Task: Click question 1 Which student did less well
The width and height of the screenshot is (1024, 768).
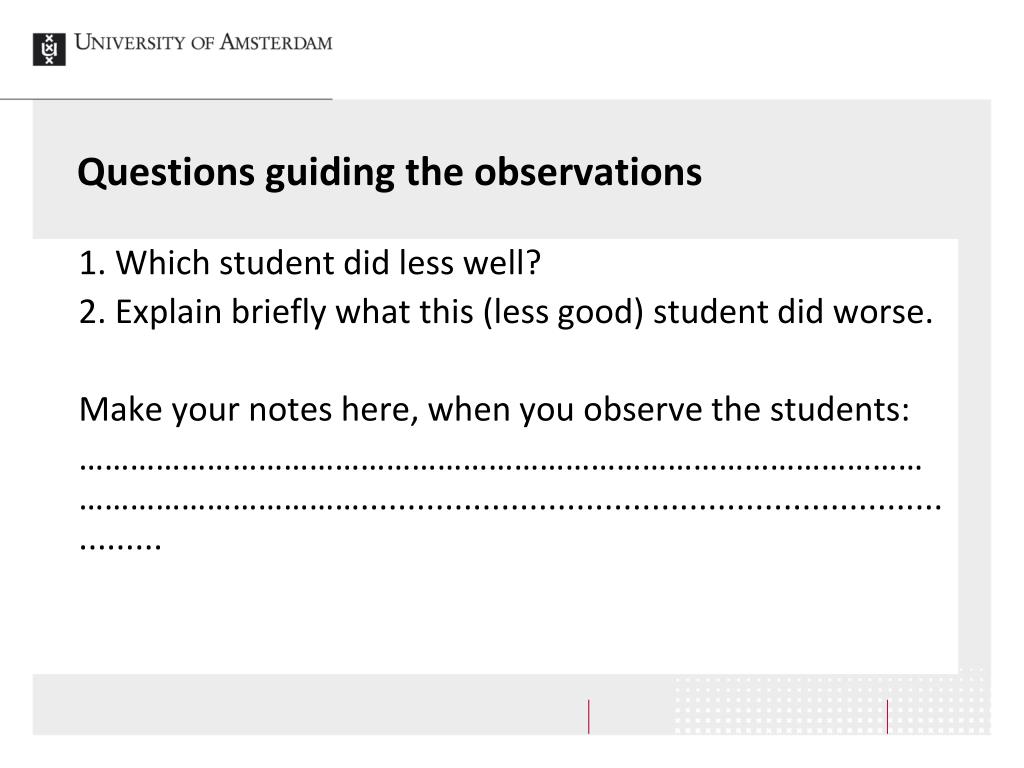Action: click(310, 263)
